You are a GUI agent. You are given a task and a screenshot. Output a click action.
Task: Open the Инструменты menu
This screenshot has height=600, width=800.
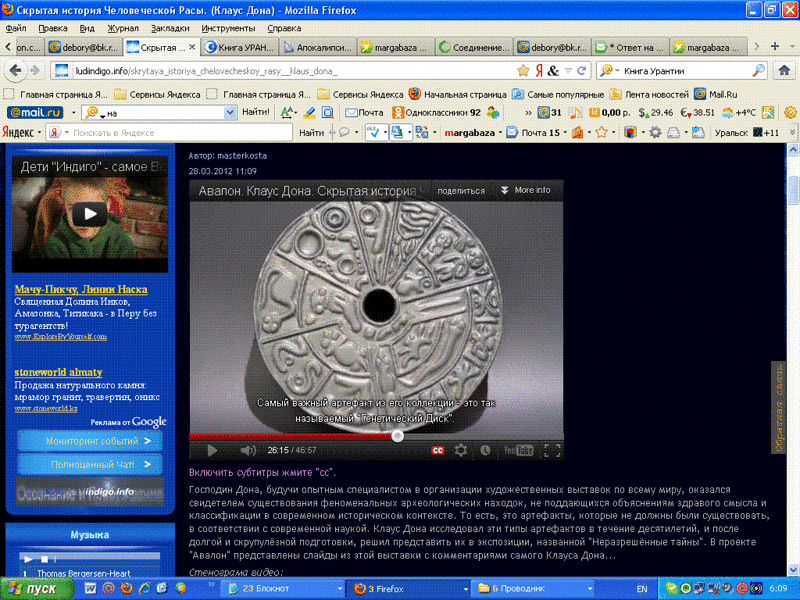228,28
